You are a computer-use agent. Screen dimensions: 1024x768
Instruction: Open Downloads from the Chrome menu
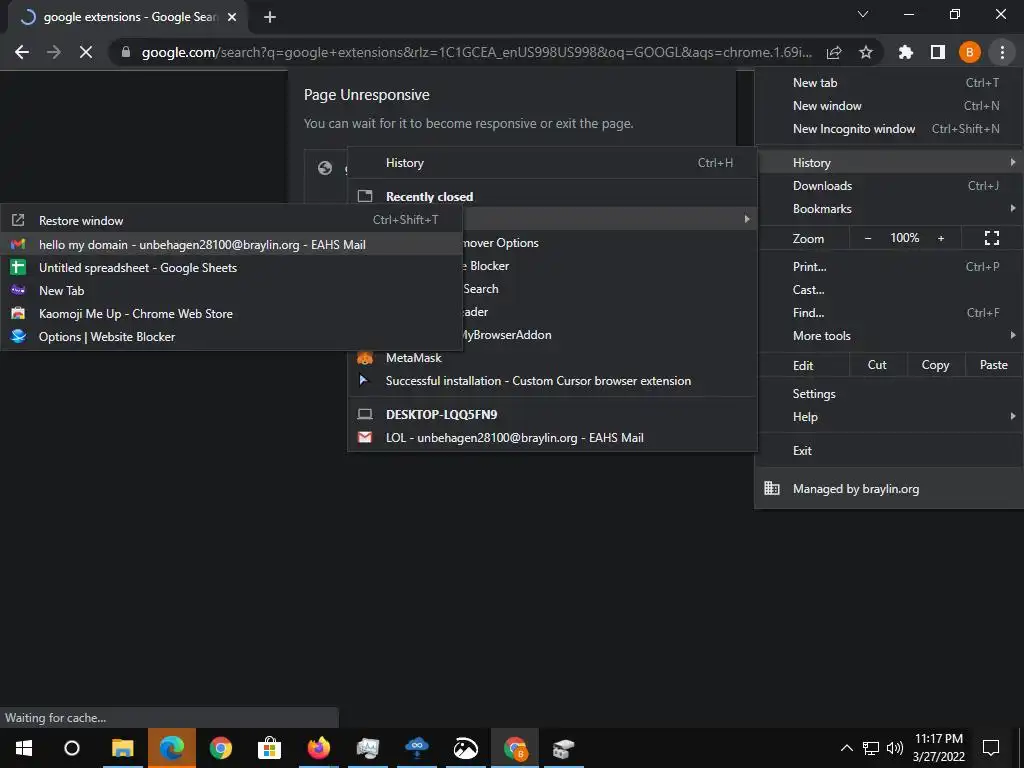click(889, 185)
